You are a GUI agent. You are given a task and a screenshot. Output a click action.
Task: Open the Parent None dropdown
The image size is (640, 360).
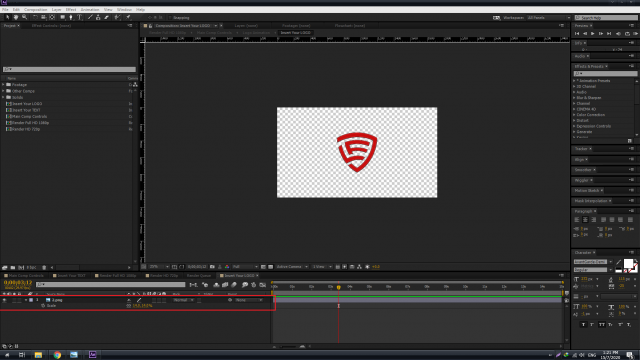(x=249, y=300)
